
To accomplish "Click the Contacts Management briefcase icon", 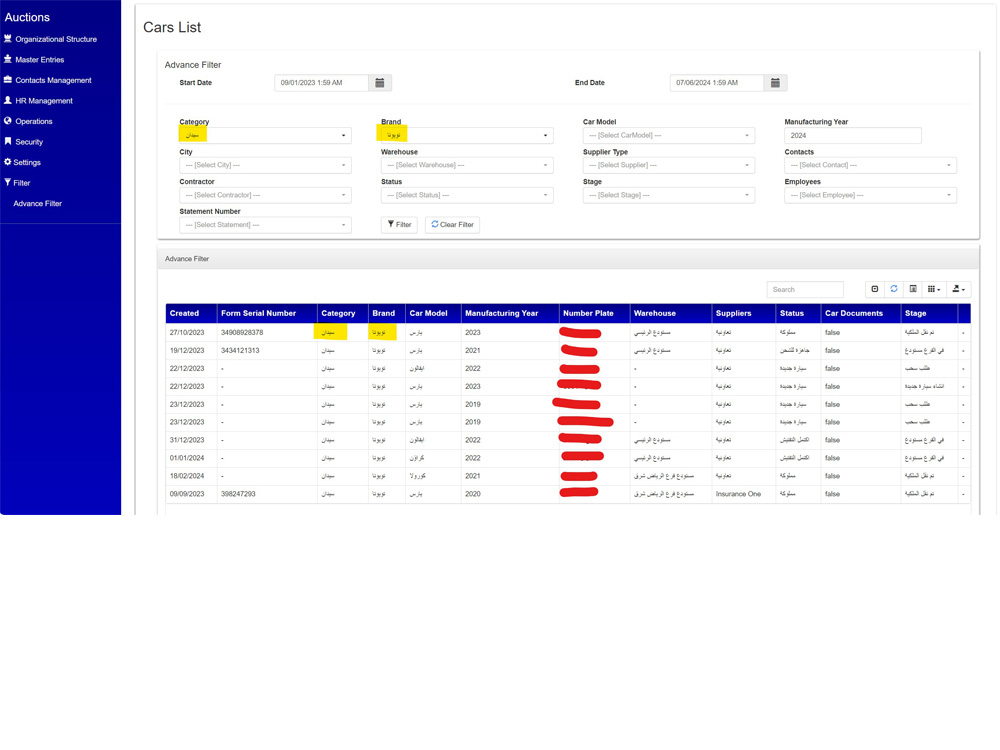I will click(8, 80).
